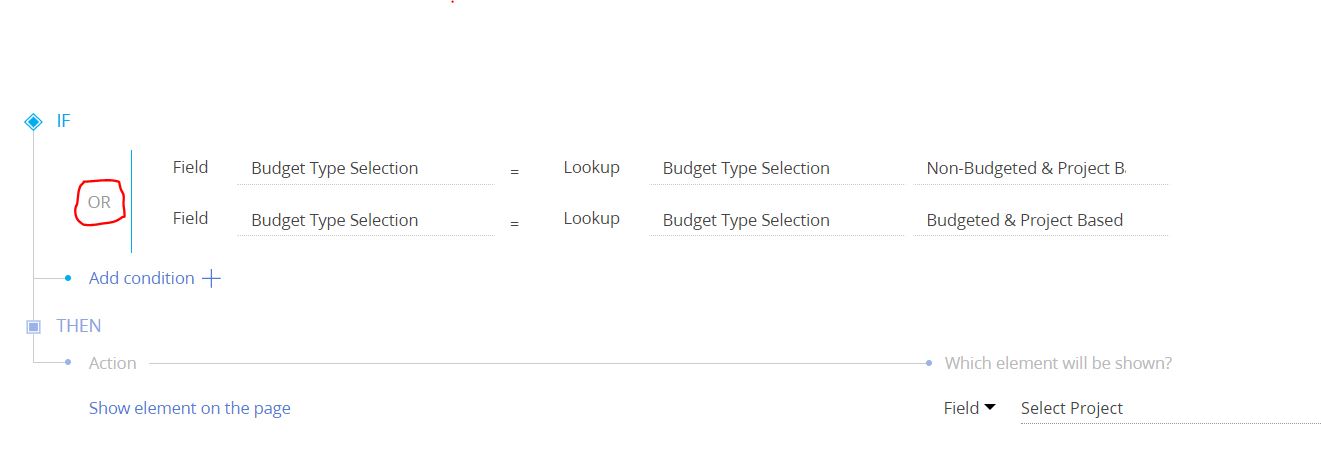Click the second condition's equals operator
This screenshot has width=1321, height=476.
514,224
